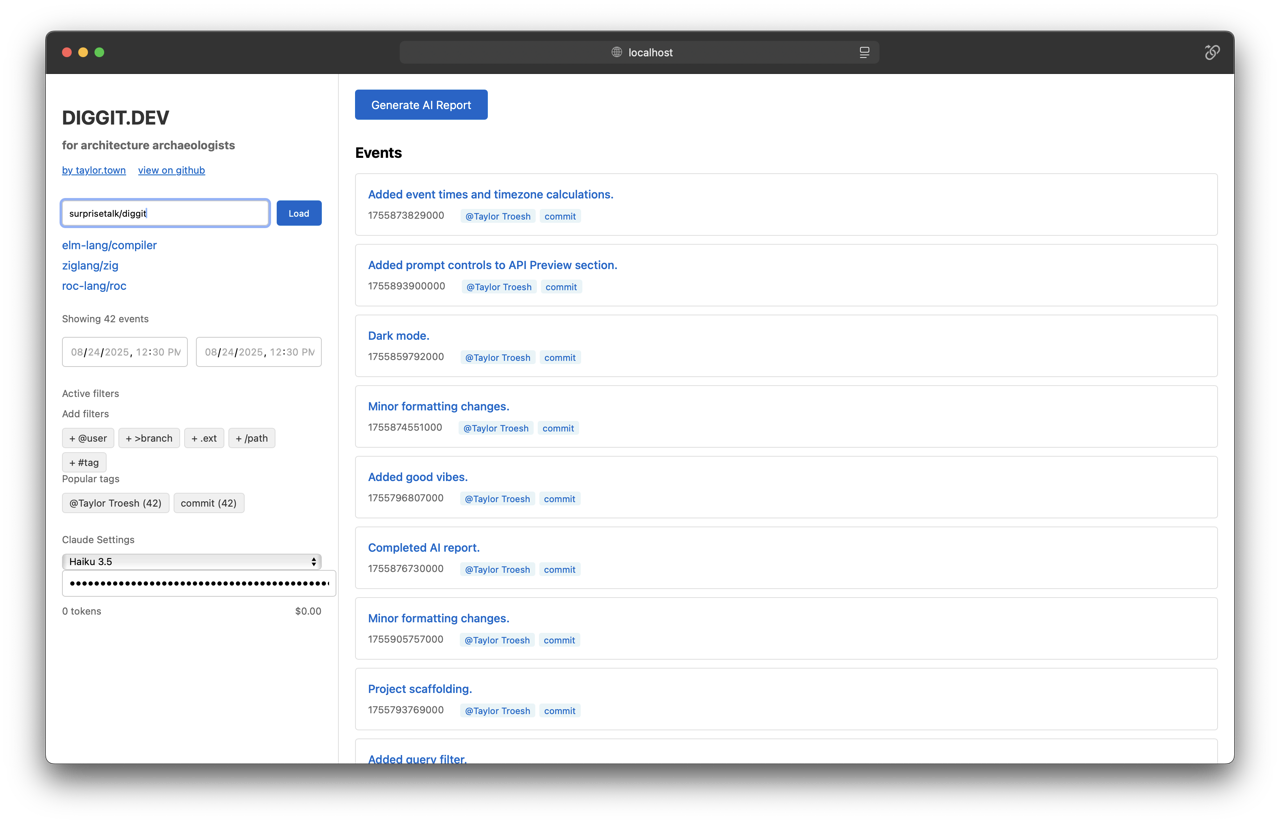Viewport: 1280px width, 824px height.
Task: Click the end date-time field
Action: pos(258,352)
